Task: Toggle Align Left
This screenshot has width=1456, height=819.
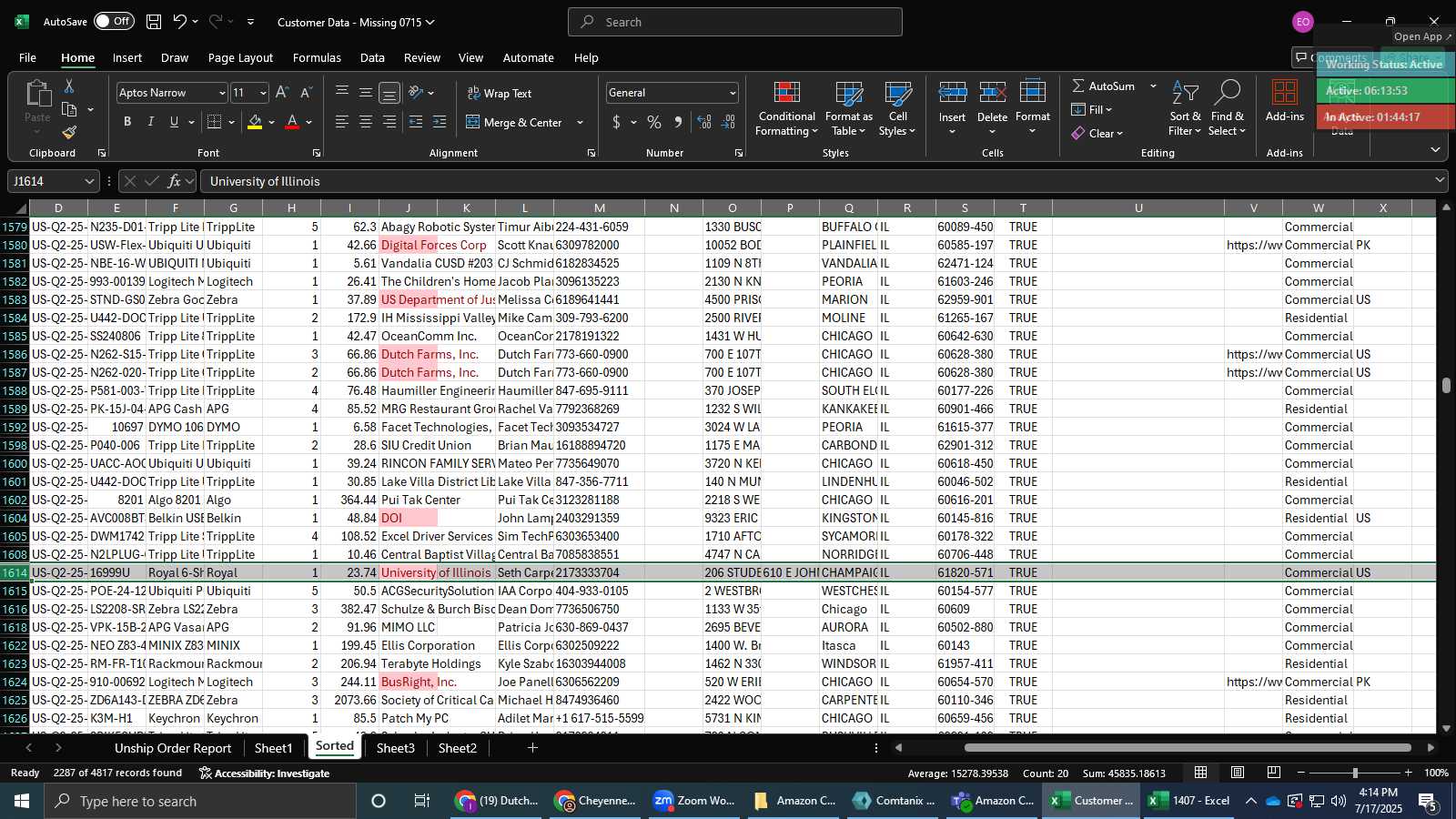Action: click(x=341, y=122)
